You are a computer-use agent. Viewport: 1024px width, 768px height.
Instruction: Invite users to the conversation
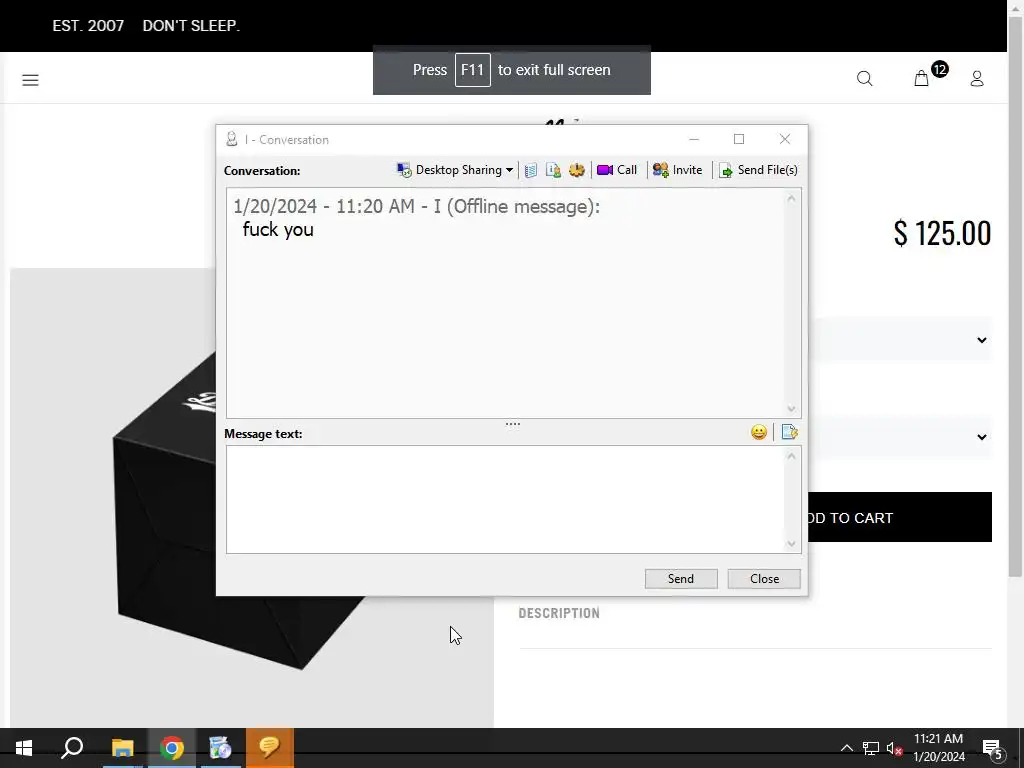[x=678, y=170]
